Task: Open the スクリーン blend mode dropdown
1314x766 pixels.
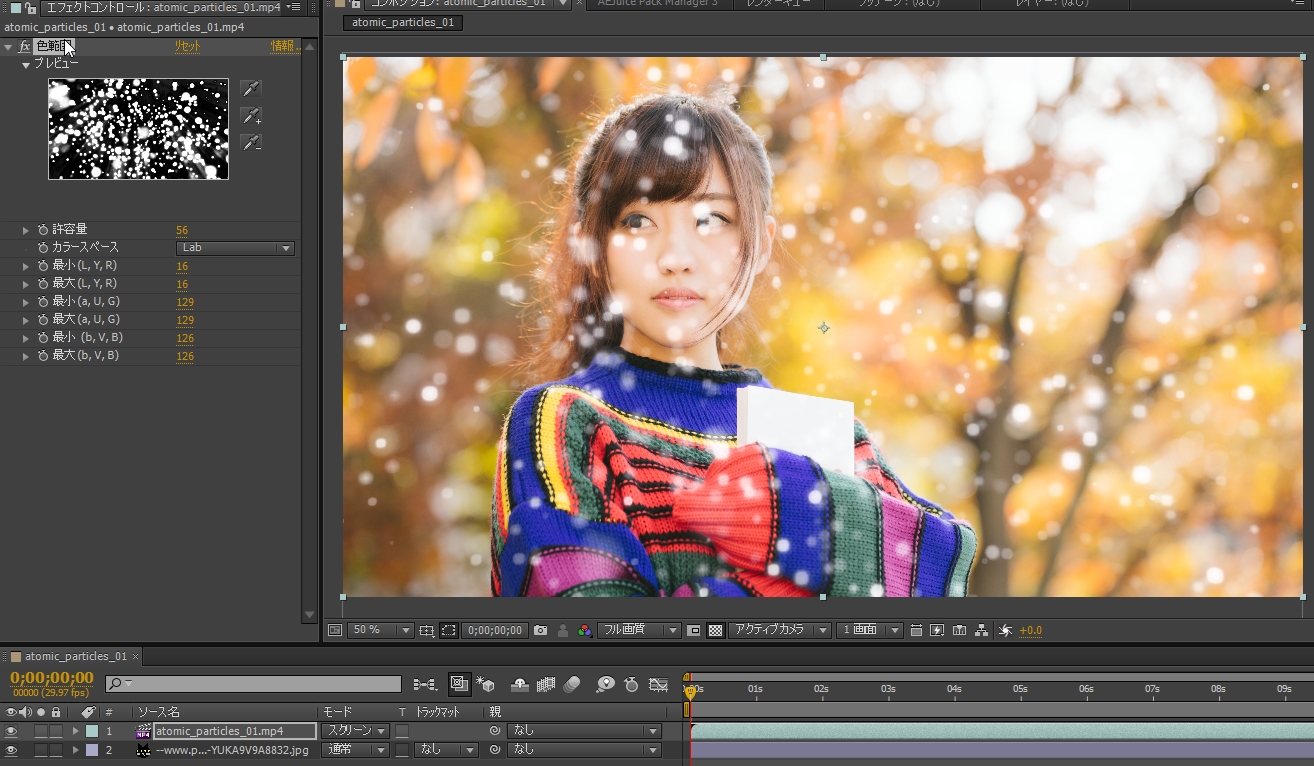Action: tap(354, 731)
